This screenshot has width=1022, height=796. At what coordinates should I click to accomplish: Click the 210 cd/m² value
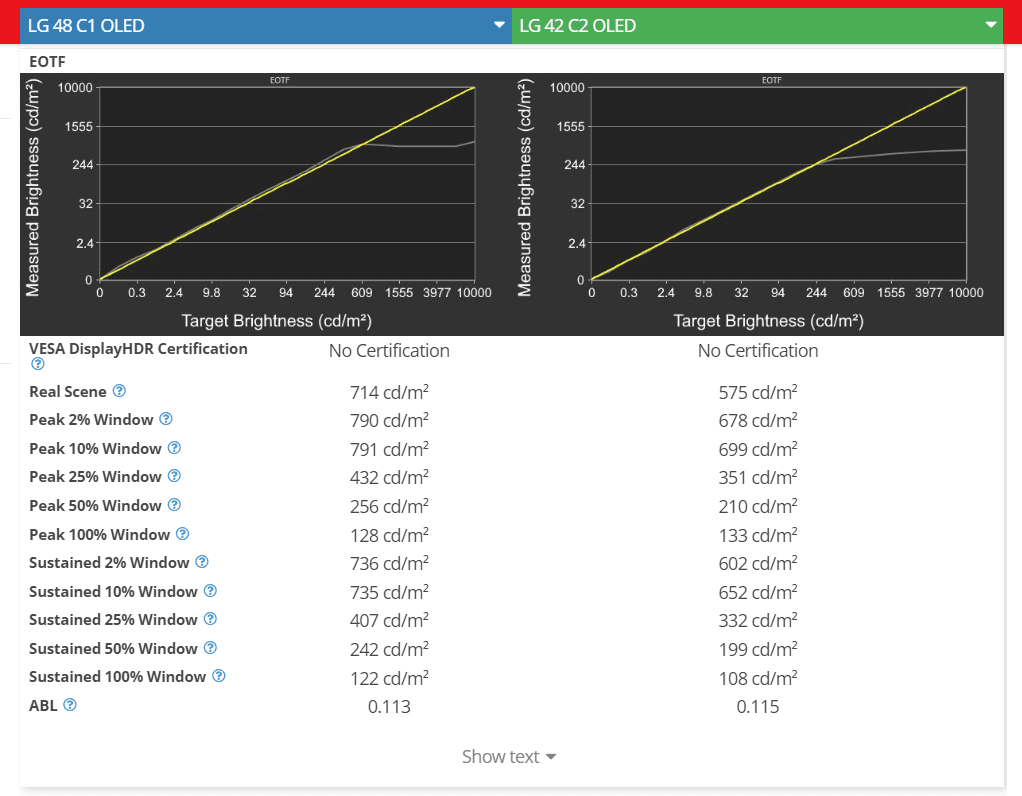pos(758,506)
